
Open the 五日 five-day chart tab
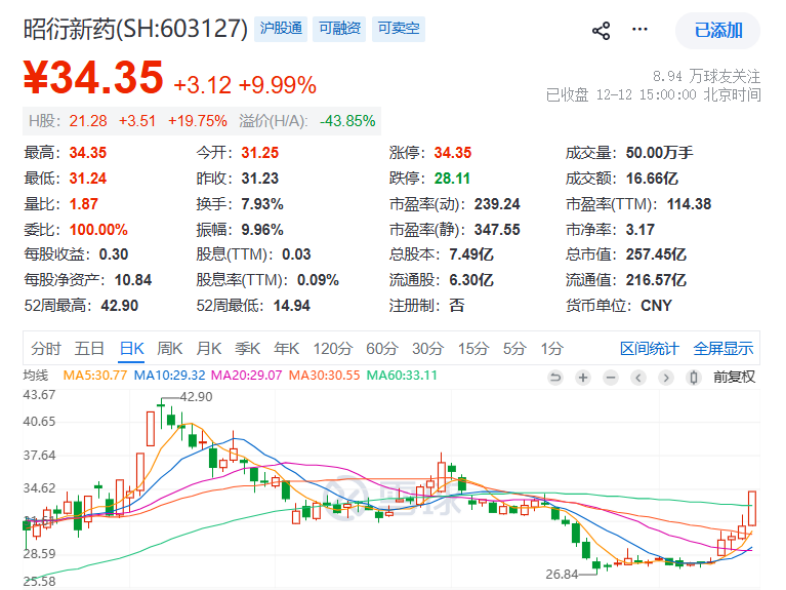[89, 349]
